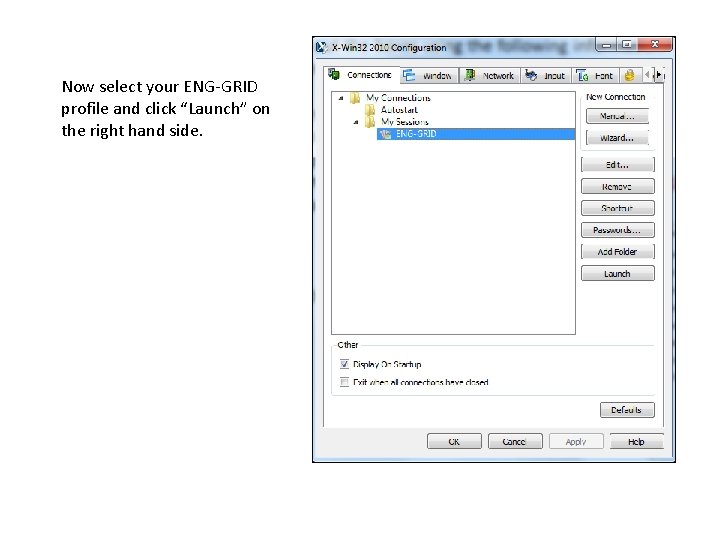Close the X-Win32 Configuration window
This screenshot has width=720, height=540.
tap(655, 45)
